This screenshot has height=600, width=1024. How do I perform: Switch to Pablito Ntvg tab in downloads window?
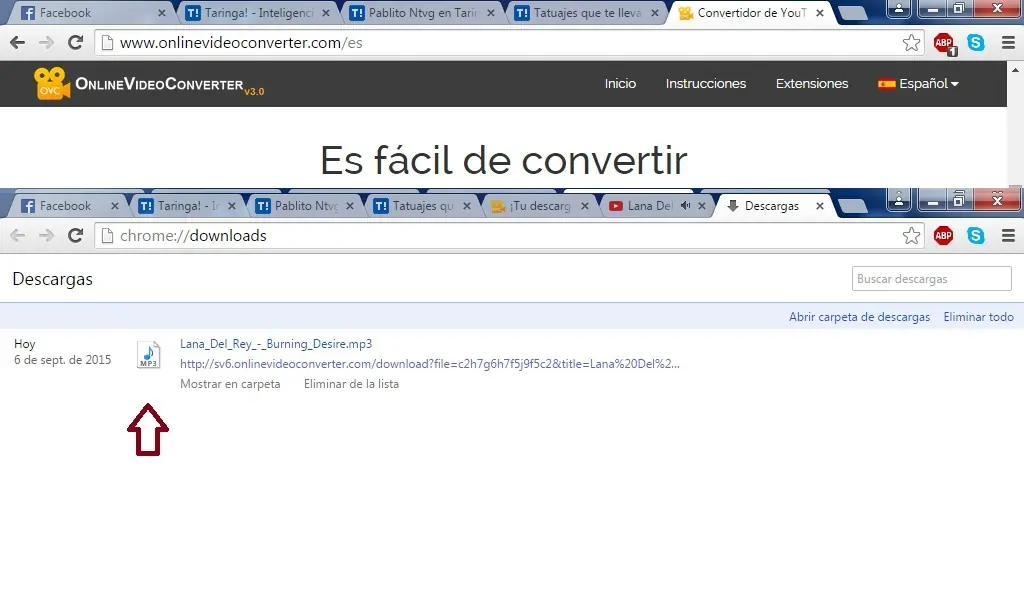tap(304, 206)
